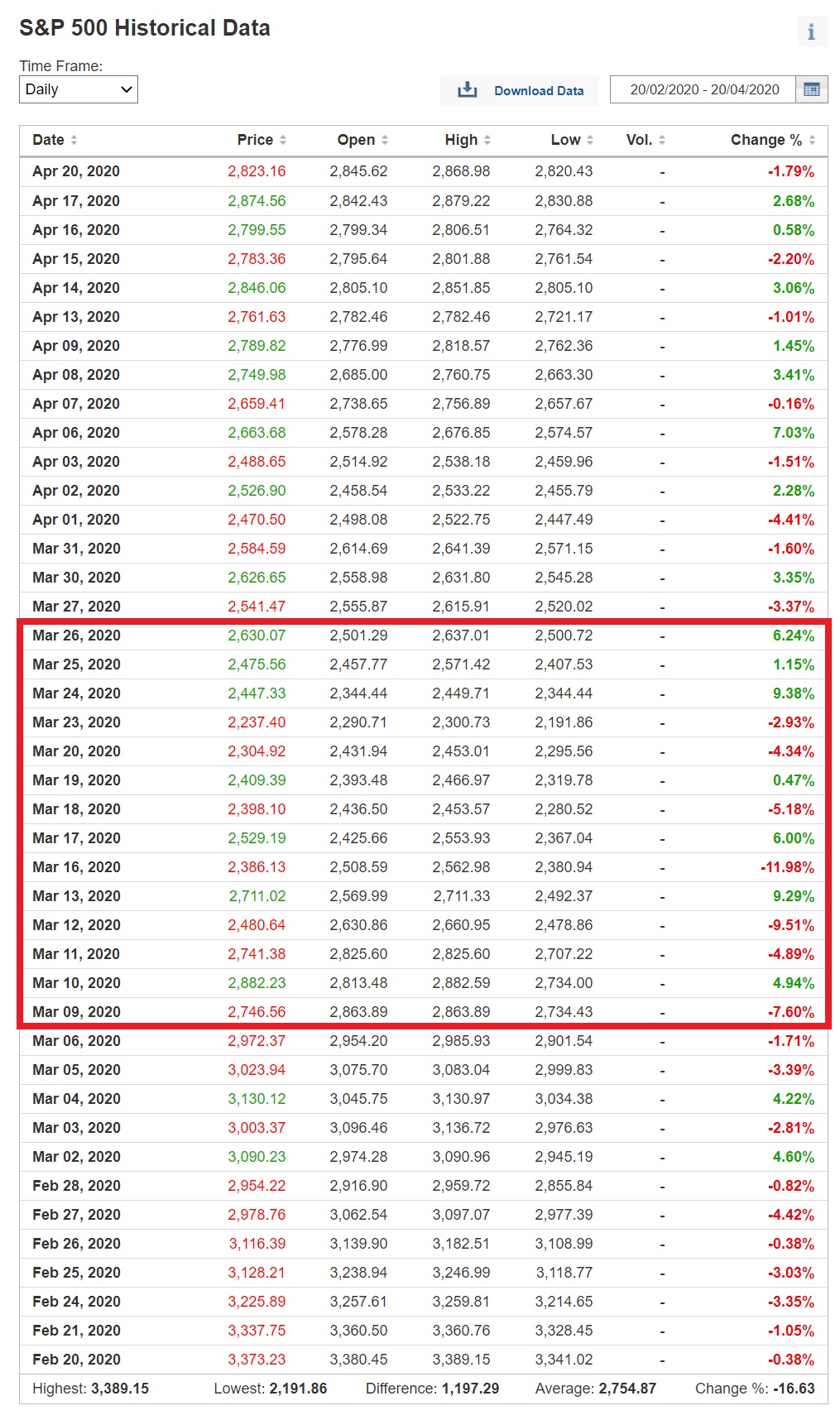Select the Mar 19, 2020 date cell

[x=76, y=780]
